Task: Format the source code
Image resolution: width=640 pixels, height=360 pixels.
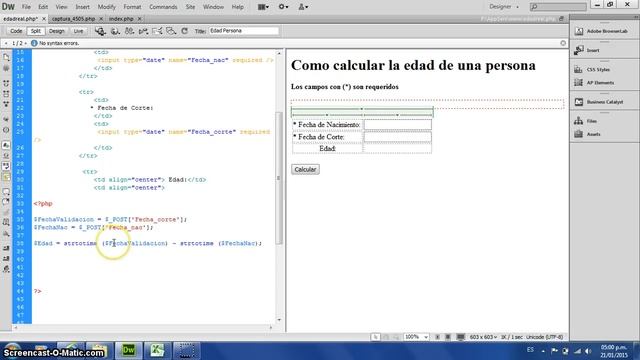Action: pyautogui.click(x=6, y=269)
